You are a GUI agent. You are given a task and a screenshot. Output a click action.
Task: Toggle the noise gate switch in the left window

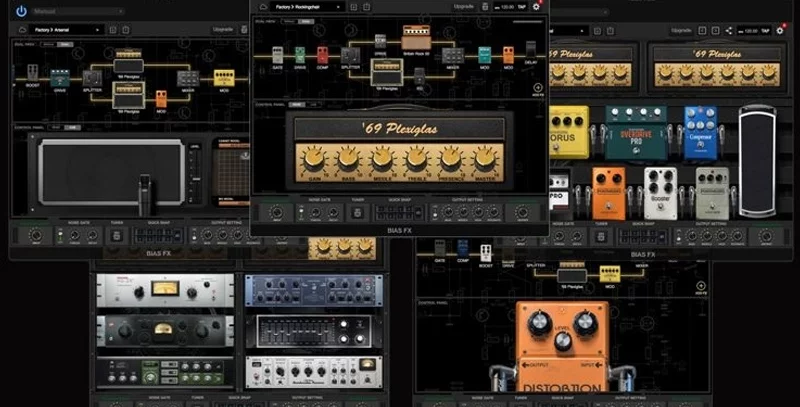[60, 235]
